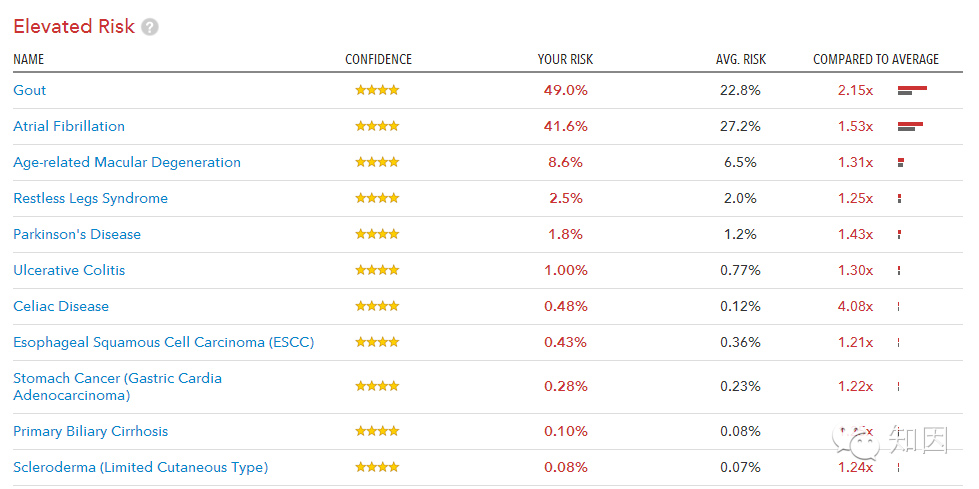
Task: Open Stomach Cancer (Gastric Cardia Adenocarcinoma) link
Action: (x=117, y=386)
